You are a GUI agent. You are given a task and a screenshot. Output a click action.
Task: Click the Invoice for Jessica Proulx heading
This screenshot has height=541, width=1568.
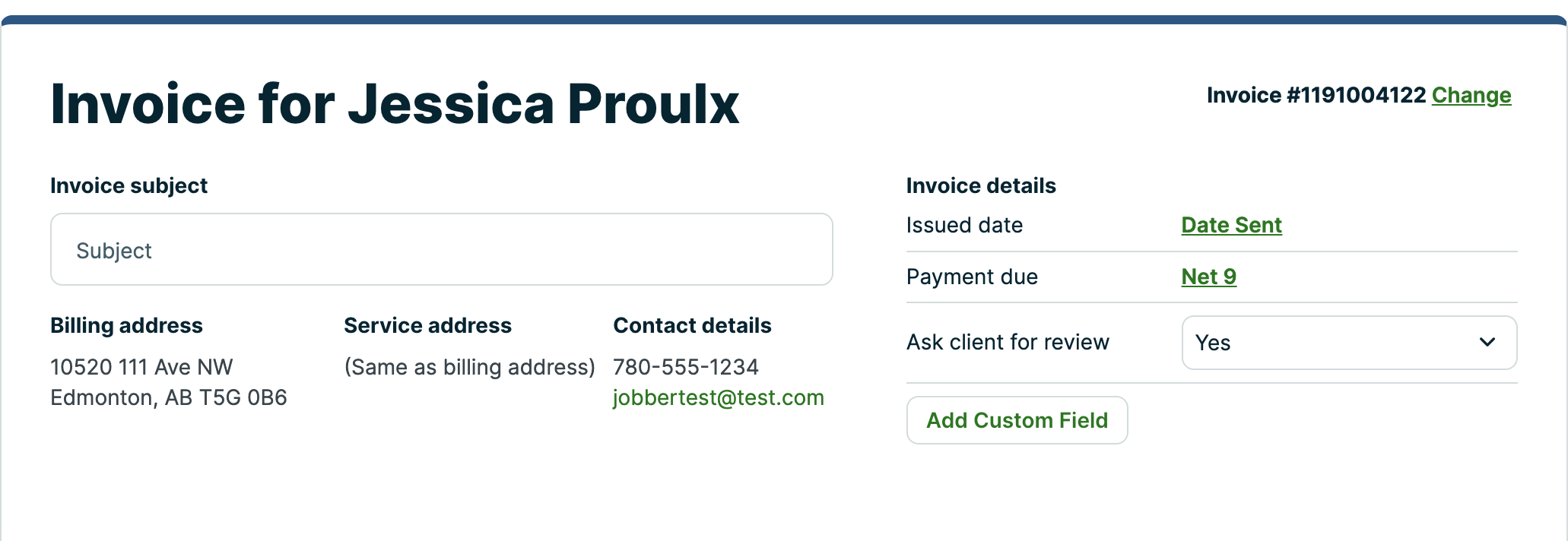[395, 103]
